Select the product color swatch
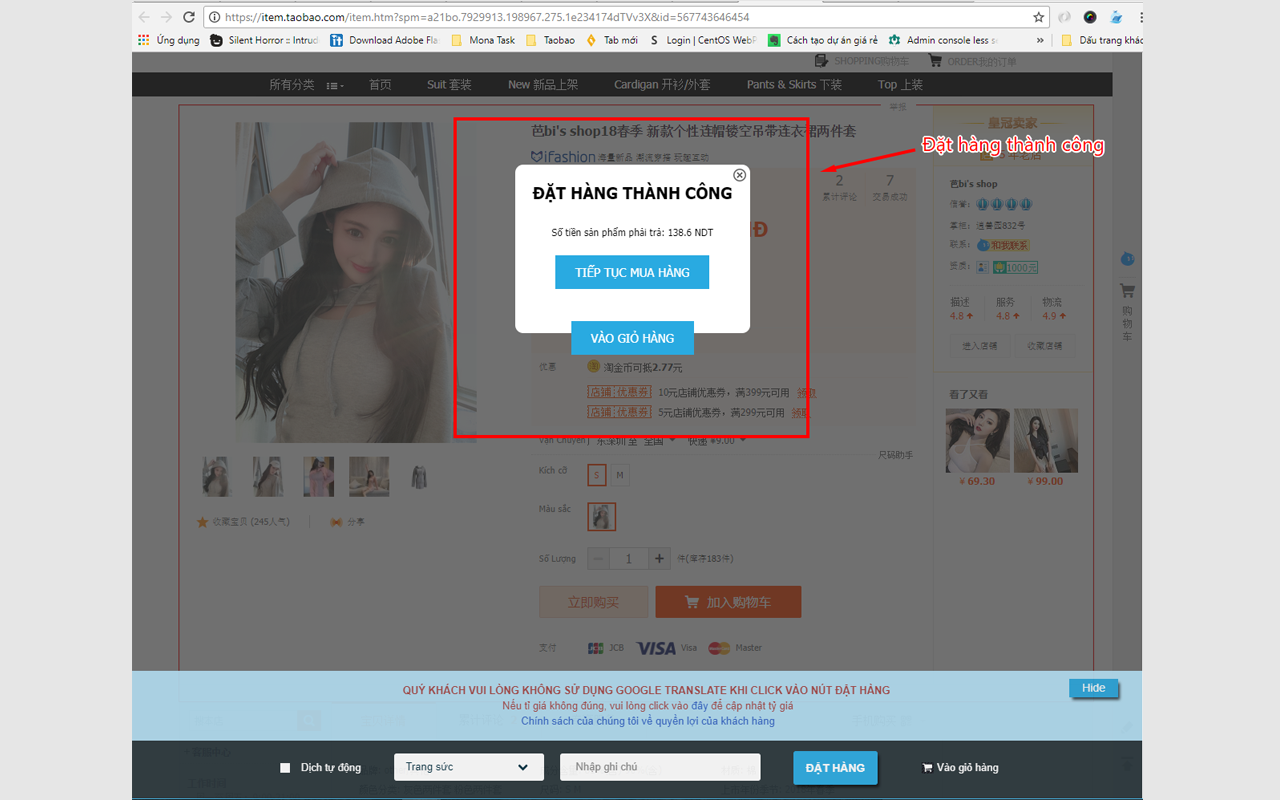This screenshot has width=1280, height=800. (x=602, y=516)
